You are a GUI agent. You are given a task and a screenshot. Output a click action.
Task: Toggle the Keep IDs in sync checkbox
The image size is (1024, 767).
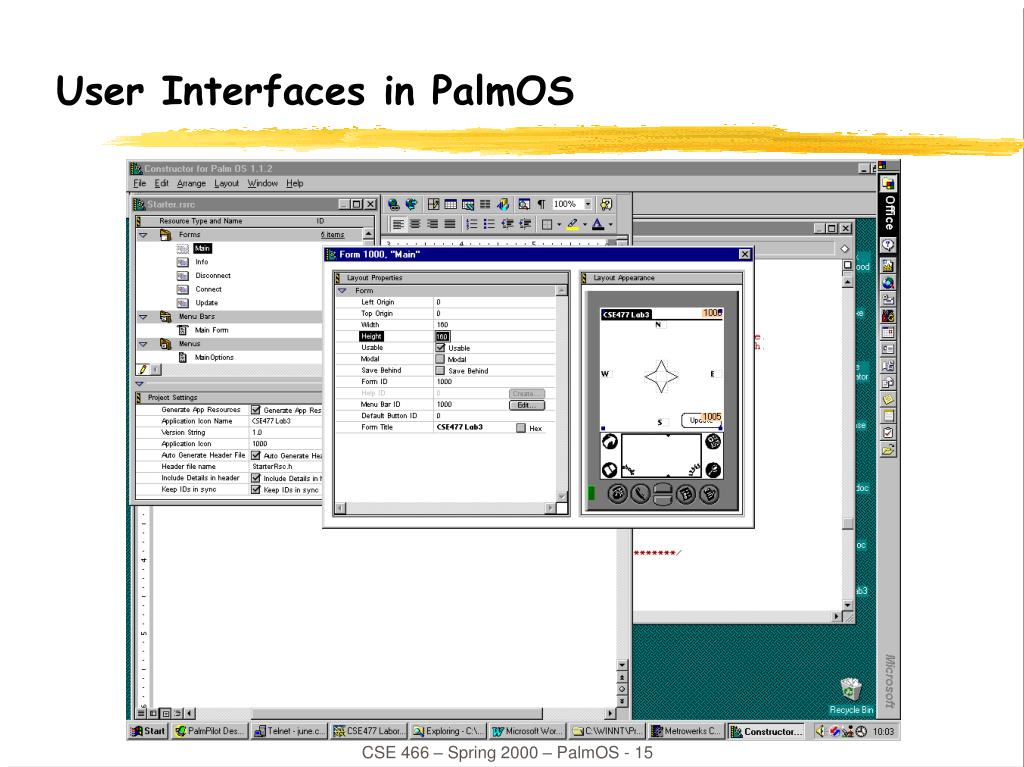click(256, 489)
